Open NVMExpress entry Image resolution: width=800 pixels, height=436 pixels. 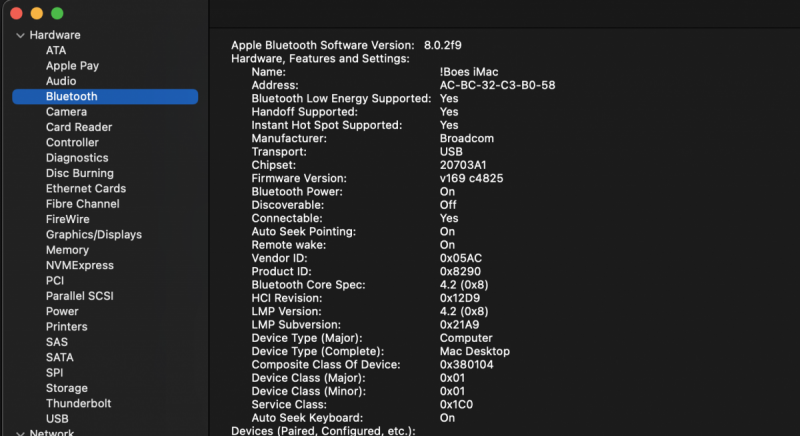coord(80,265)
